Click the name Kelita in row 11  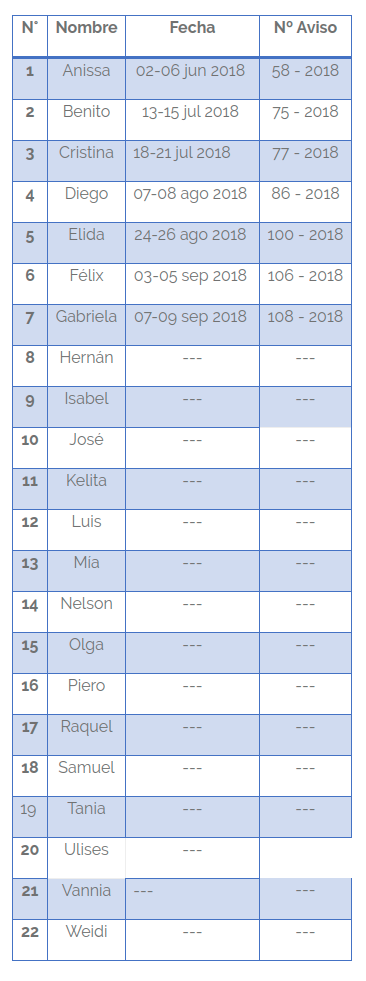pyautogui.click(x=86, y=480)
